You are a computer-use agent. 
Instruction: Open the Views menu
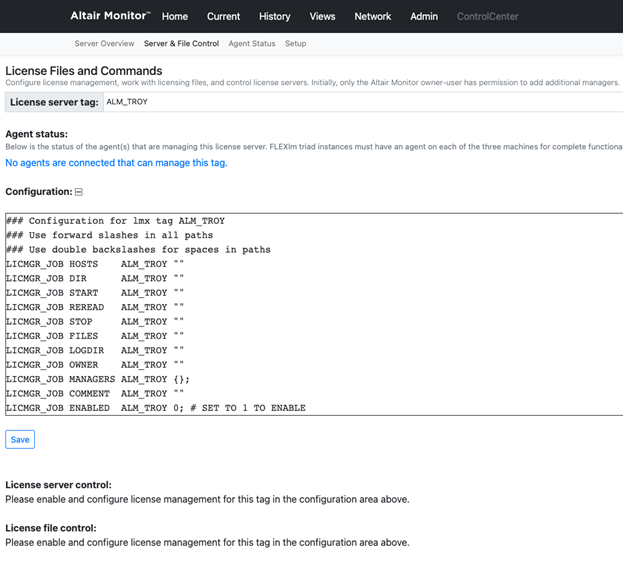tap(322, 17)
